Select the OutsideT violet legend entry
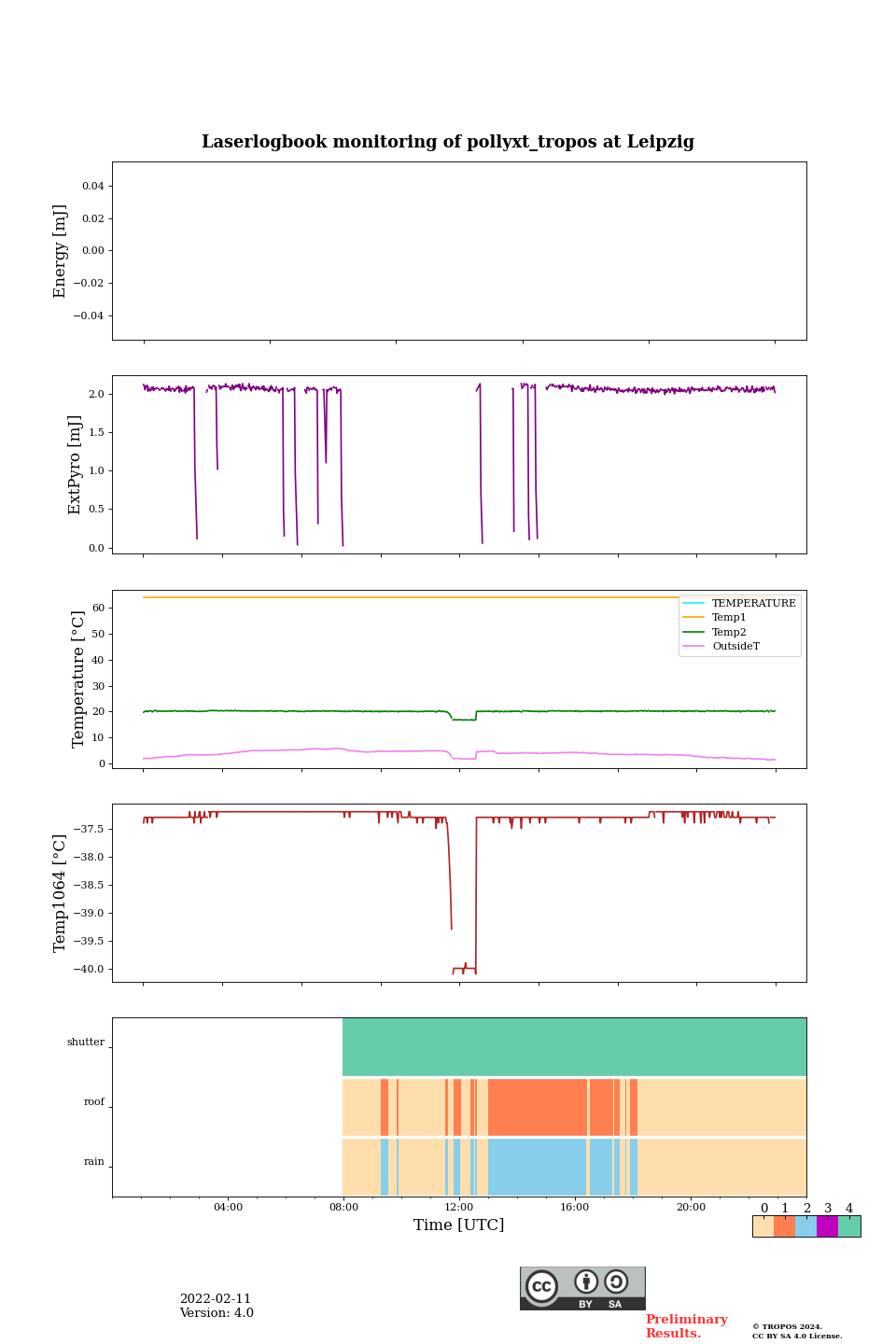 pyautogui.click(x=735, y=647)
